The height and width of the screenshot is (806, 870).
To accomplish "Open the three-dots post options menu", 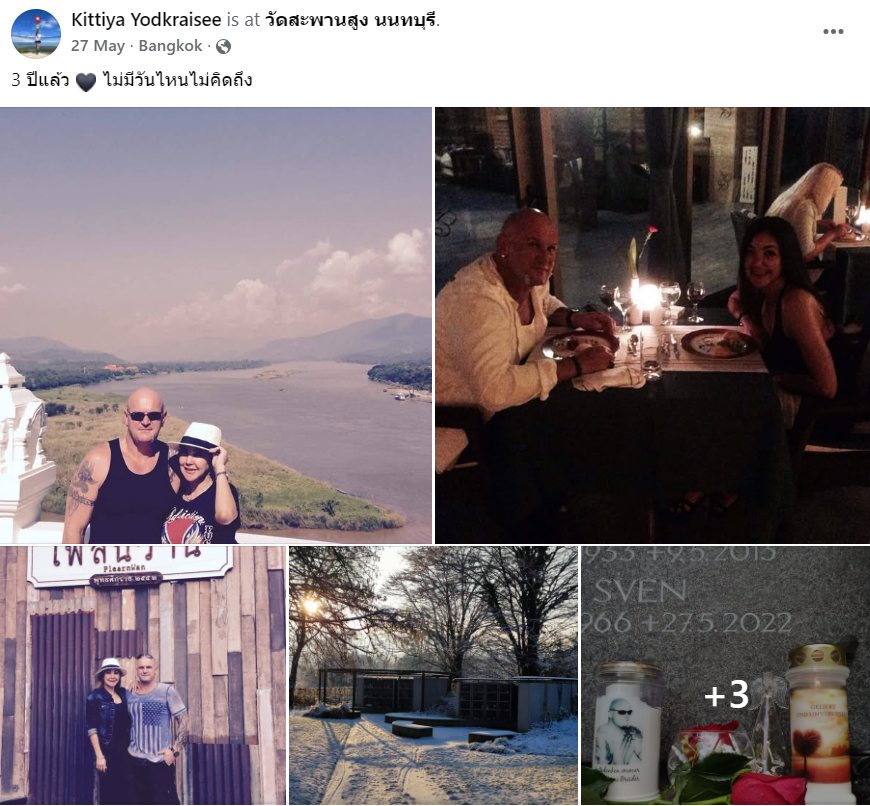I will (833, 32).
